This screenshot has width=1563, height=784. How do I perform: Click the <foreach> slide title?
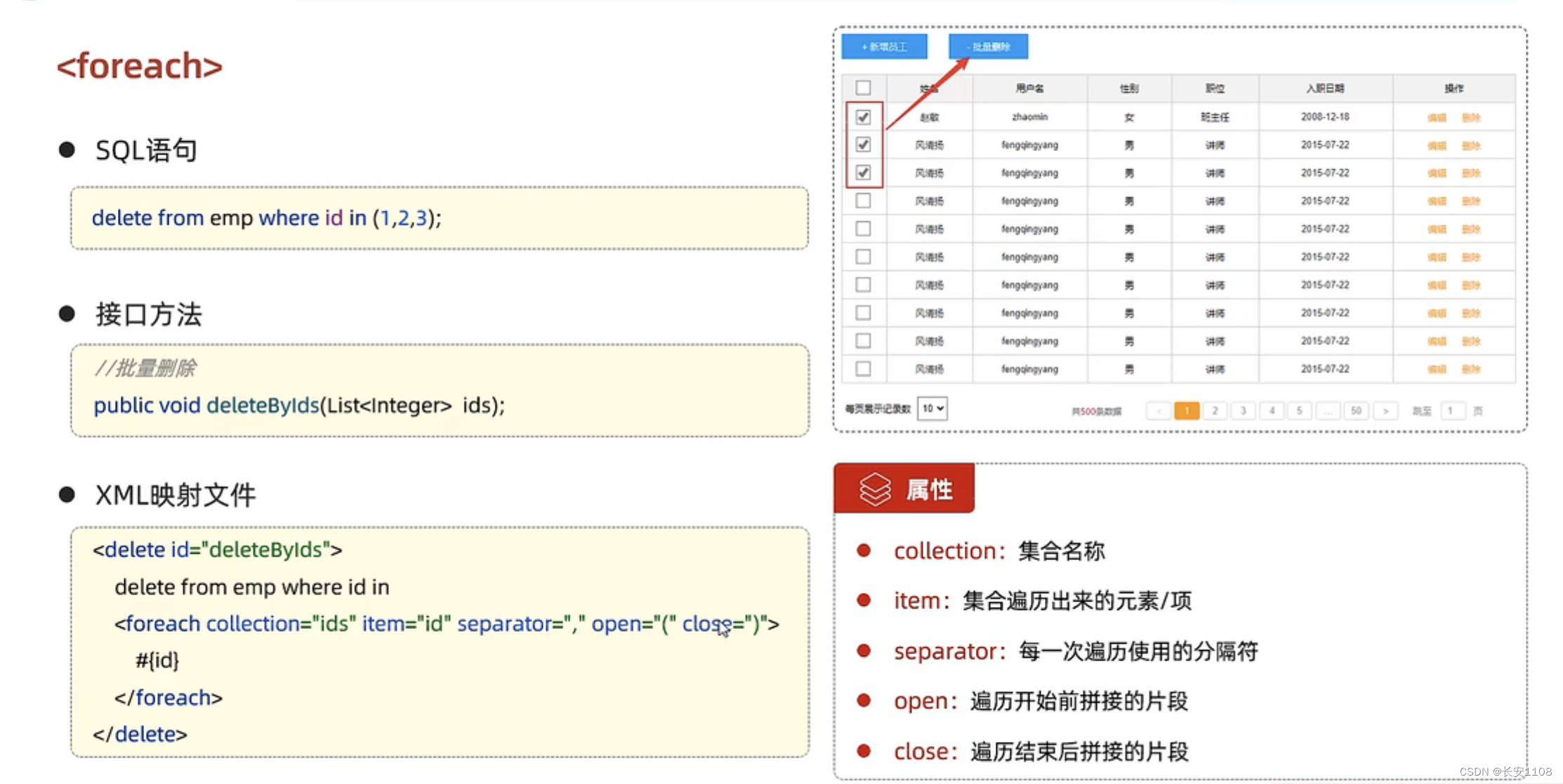139,66
